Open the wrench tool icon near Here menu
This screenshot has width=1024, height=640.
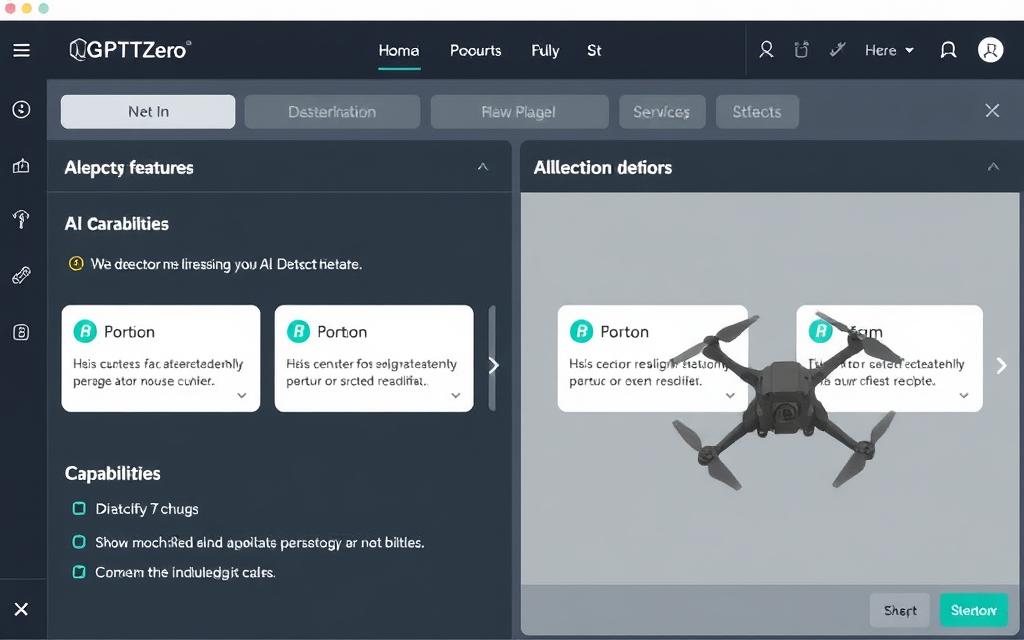tap(837, 48)
